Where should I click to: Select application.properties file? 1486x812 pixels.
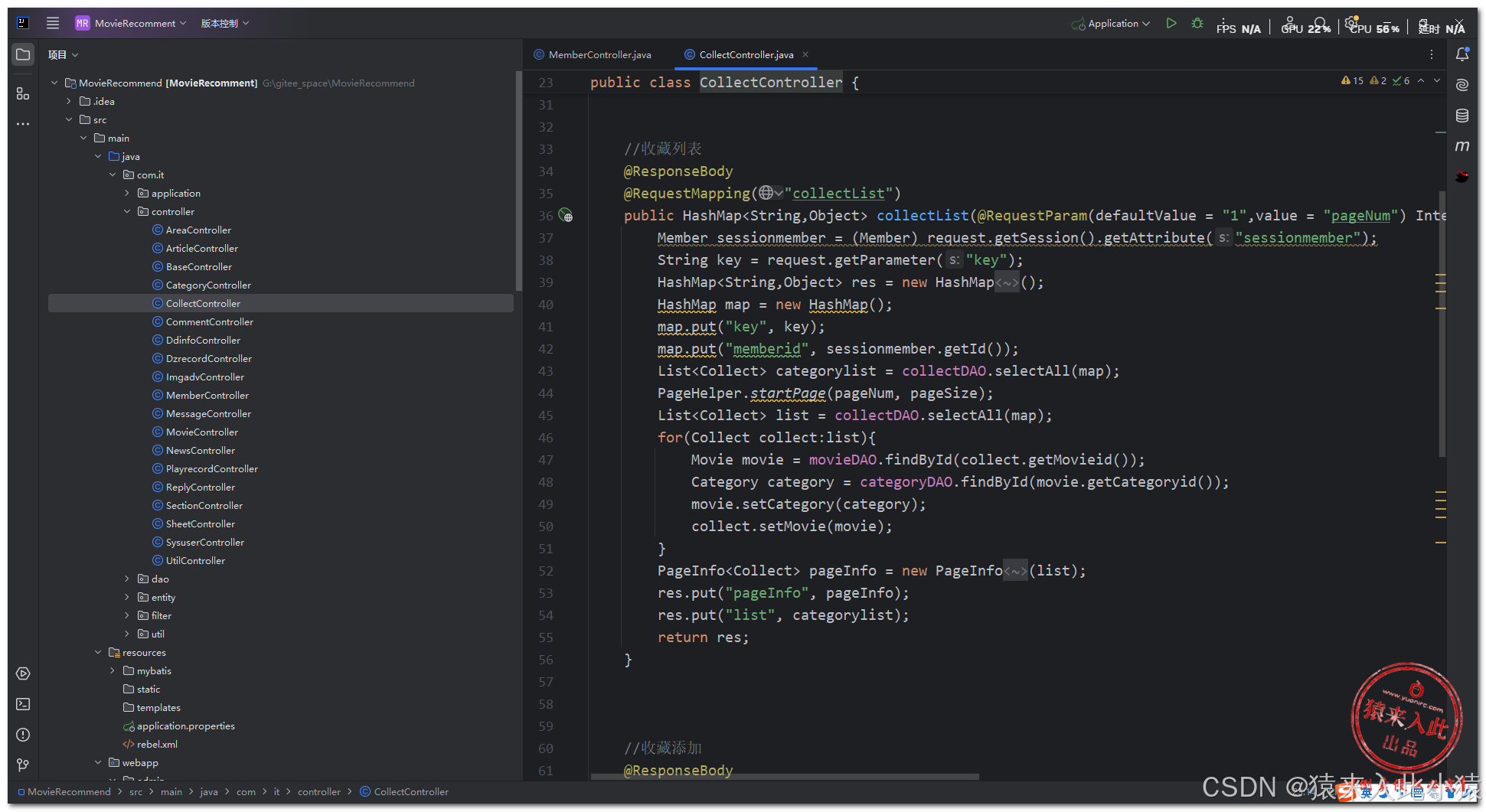pos(186,726)
